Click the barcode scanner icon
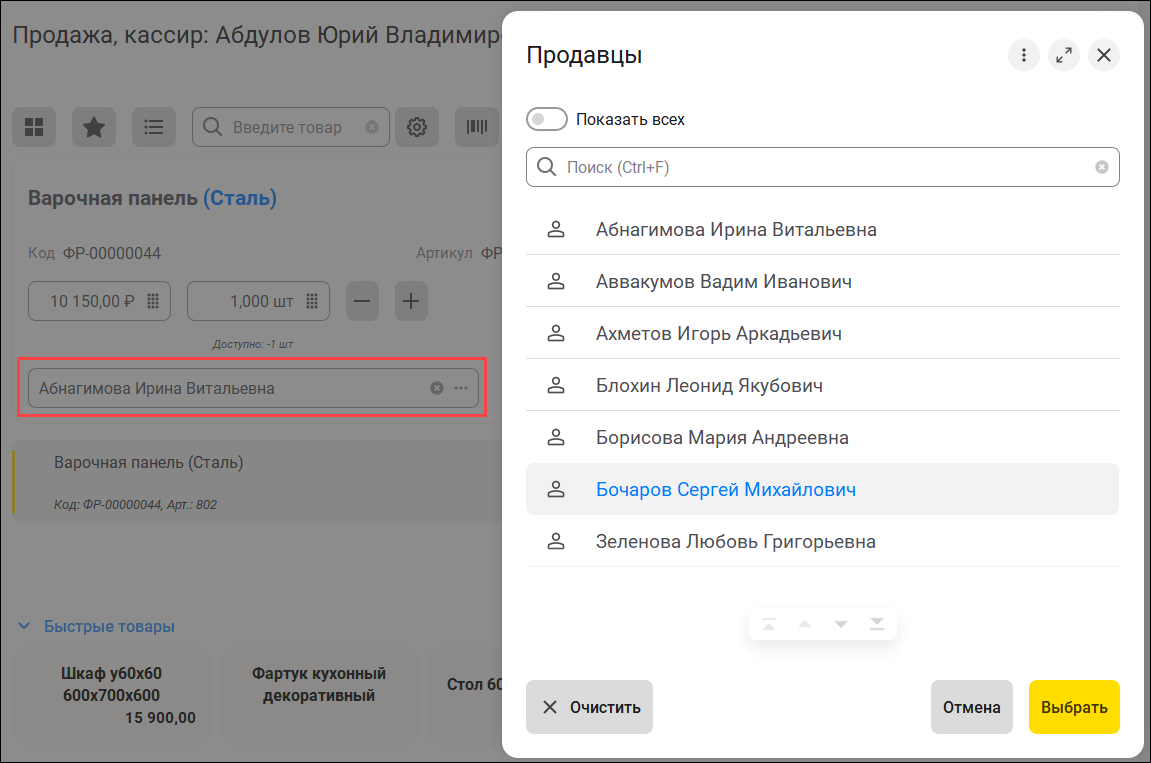The height and width of the screenshot is (763, 1151). pos(477,127)
